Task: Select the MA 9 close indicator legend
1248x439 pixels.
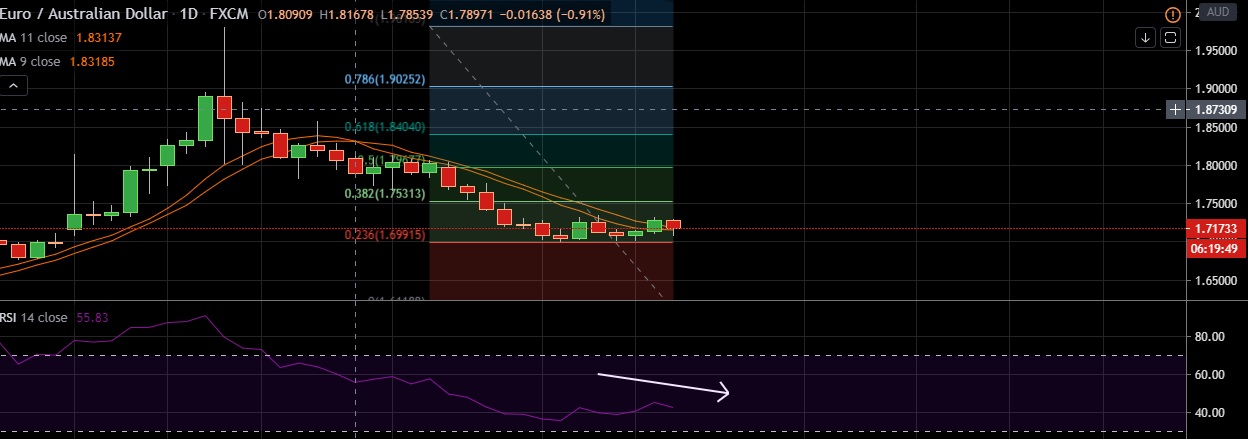Action: tap(30, 61)
